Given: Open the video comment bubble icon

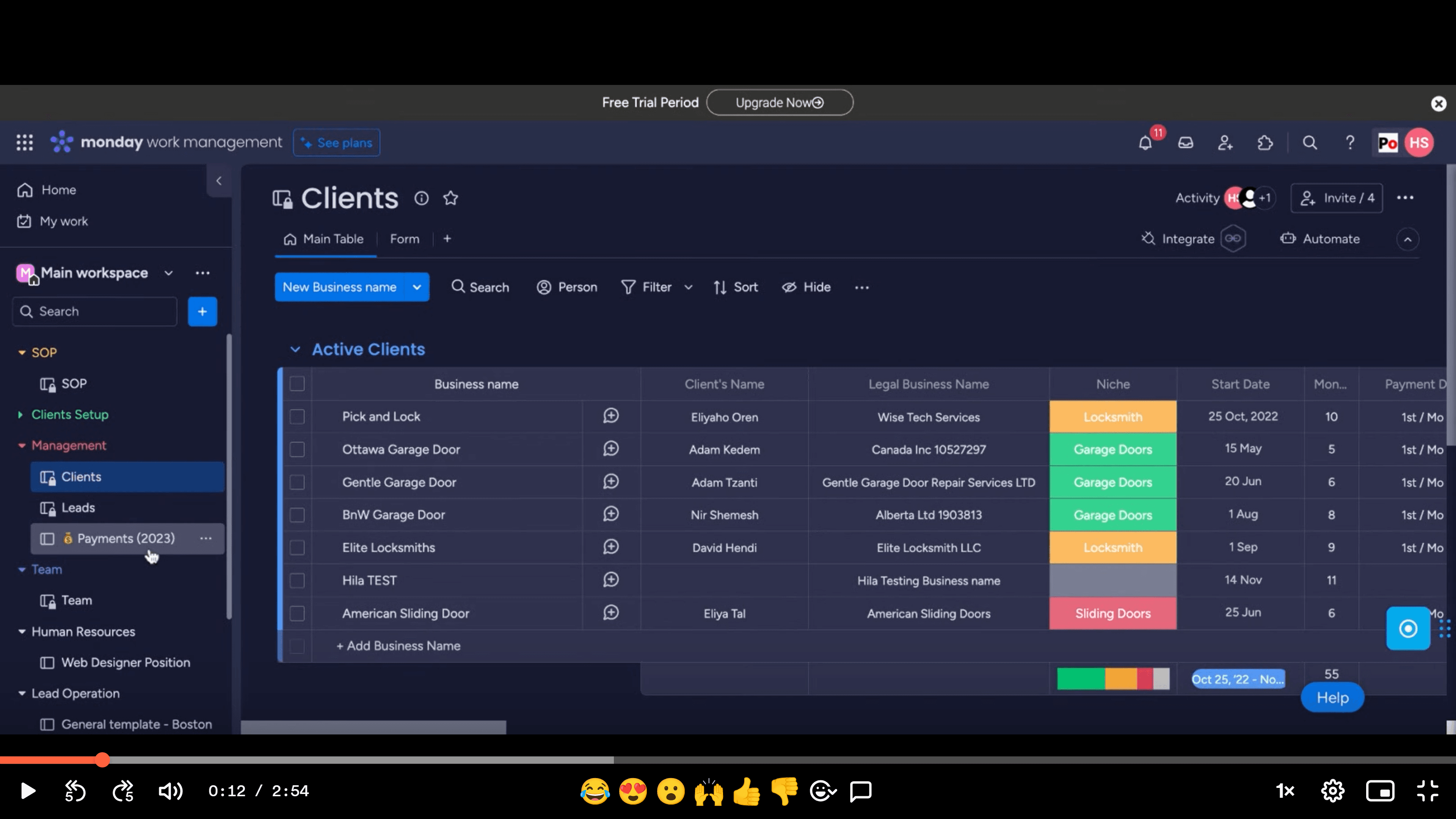Looking at the screenshot, I should [861, 791].
